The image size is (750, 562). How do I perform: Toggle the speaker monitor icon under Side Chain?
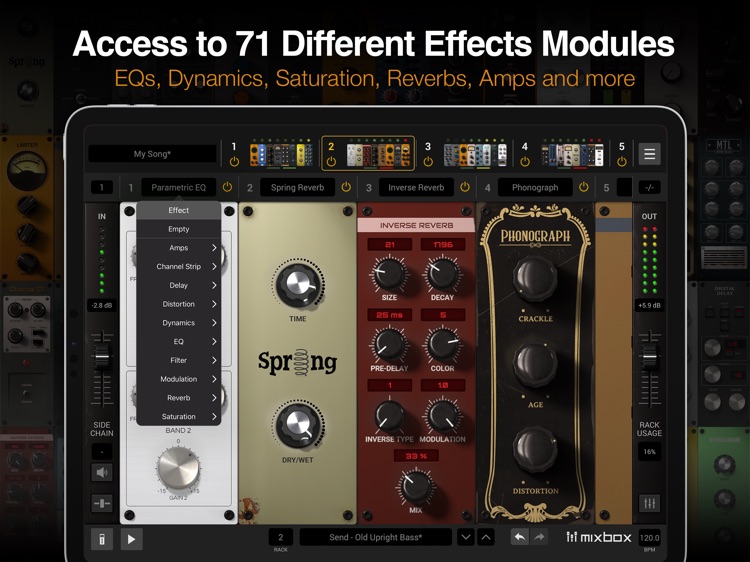[102, 473]
